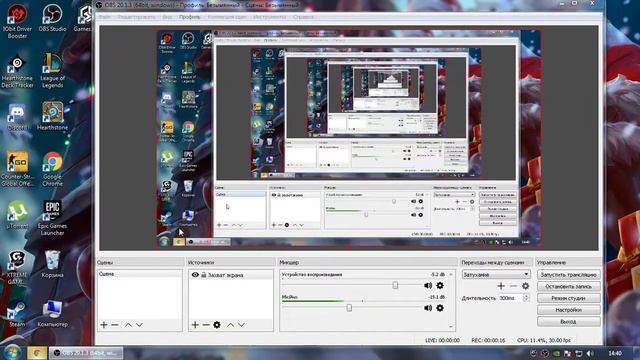Open the Редактировать menu
Screen dimensions: 640x360
pos(136,17)
